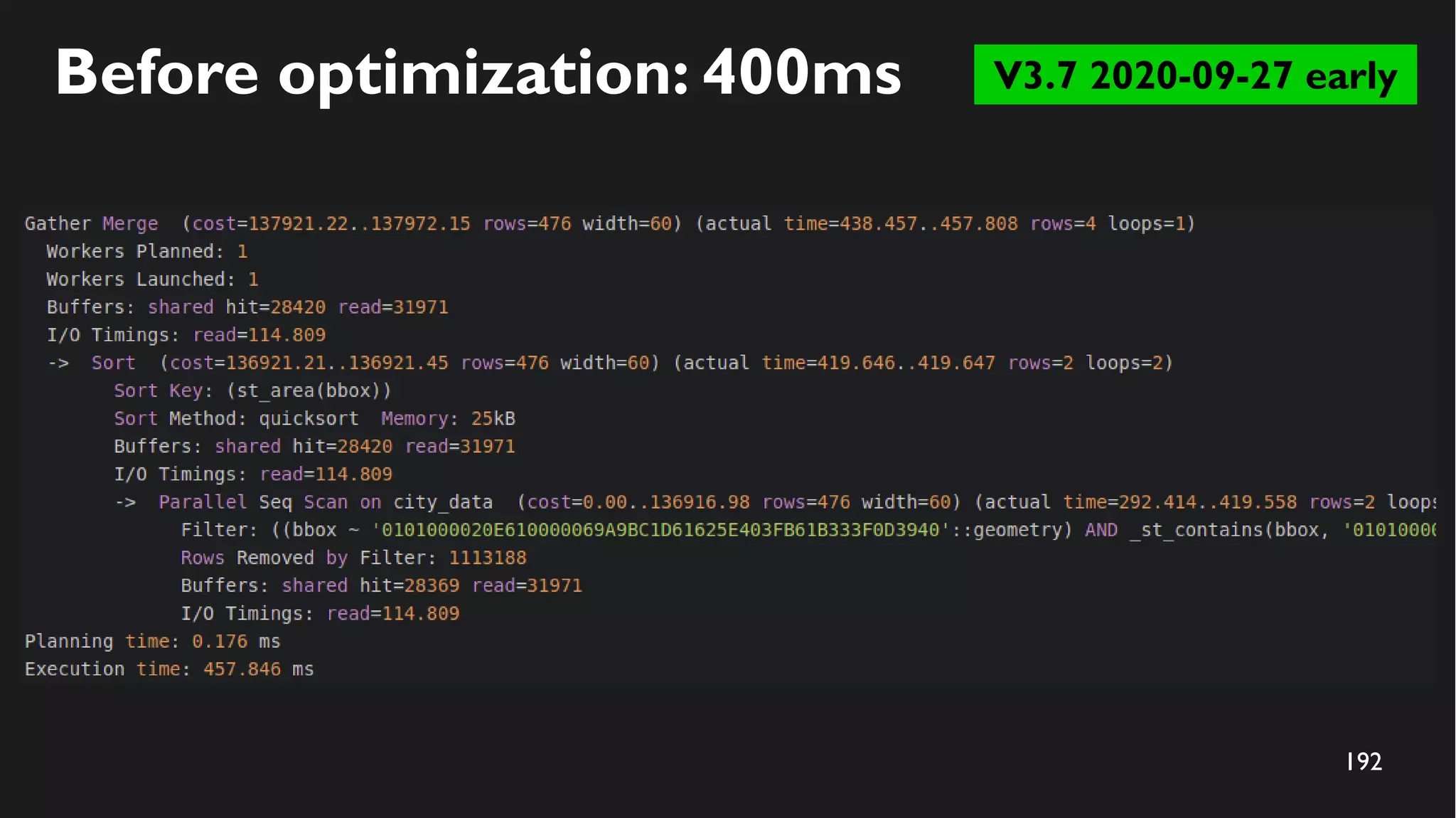1456x818 pixels.
Task: Click 'Rows Removed by Filter: 1113188'
Action: 354,558
